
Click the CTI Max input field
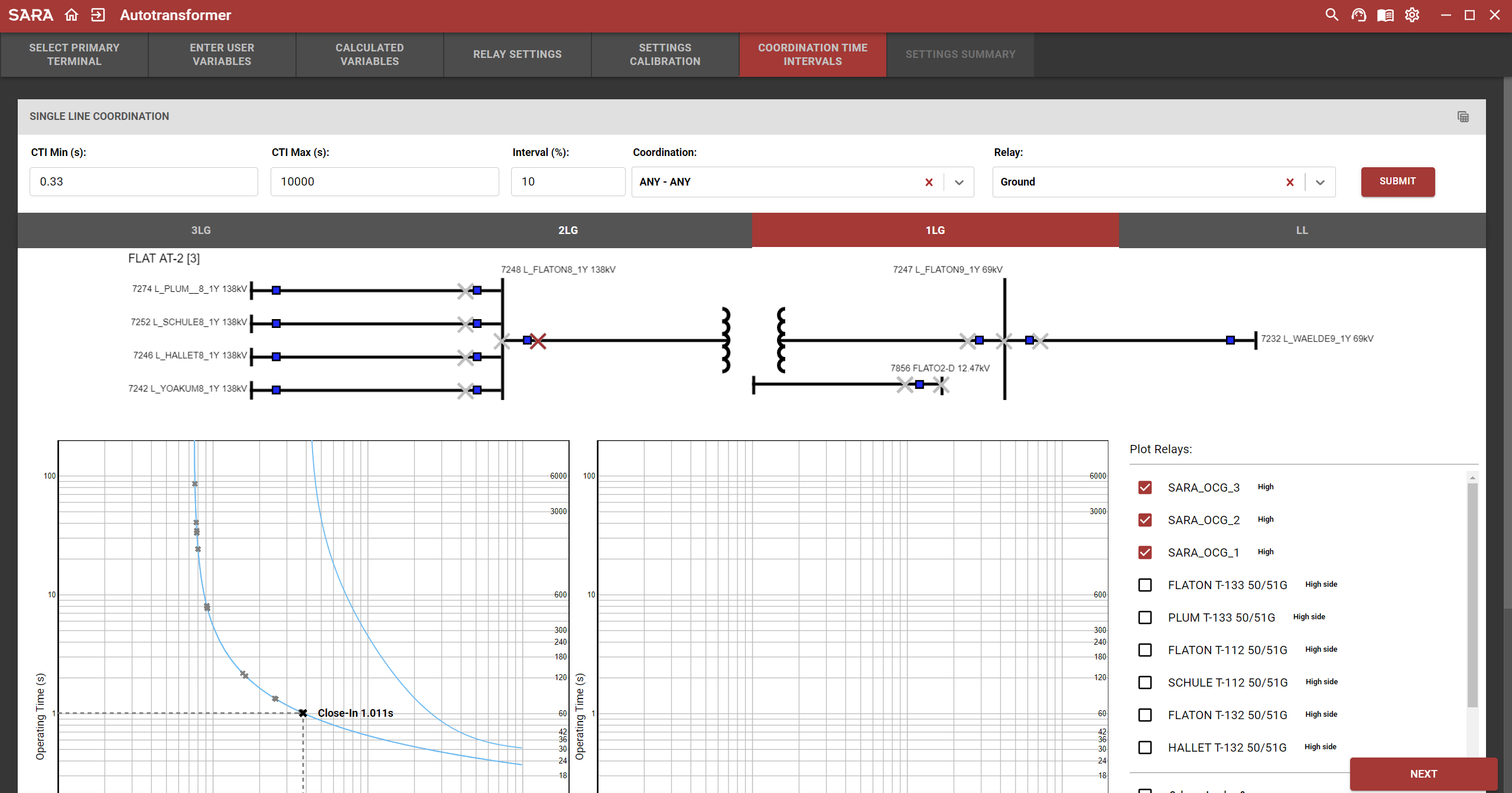point(385,182)
